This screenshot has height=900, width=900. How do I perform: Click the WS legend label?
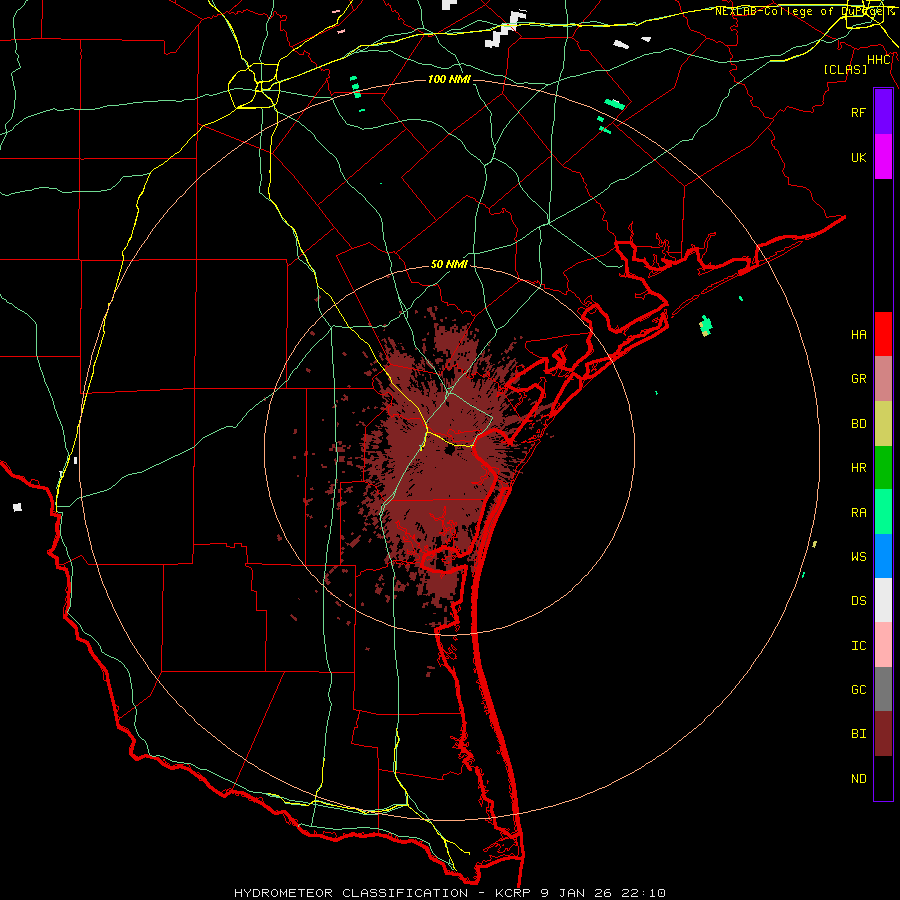(x=858, y=557)
